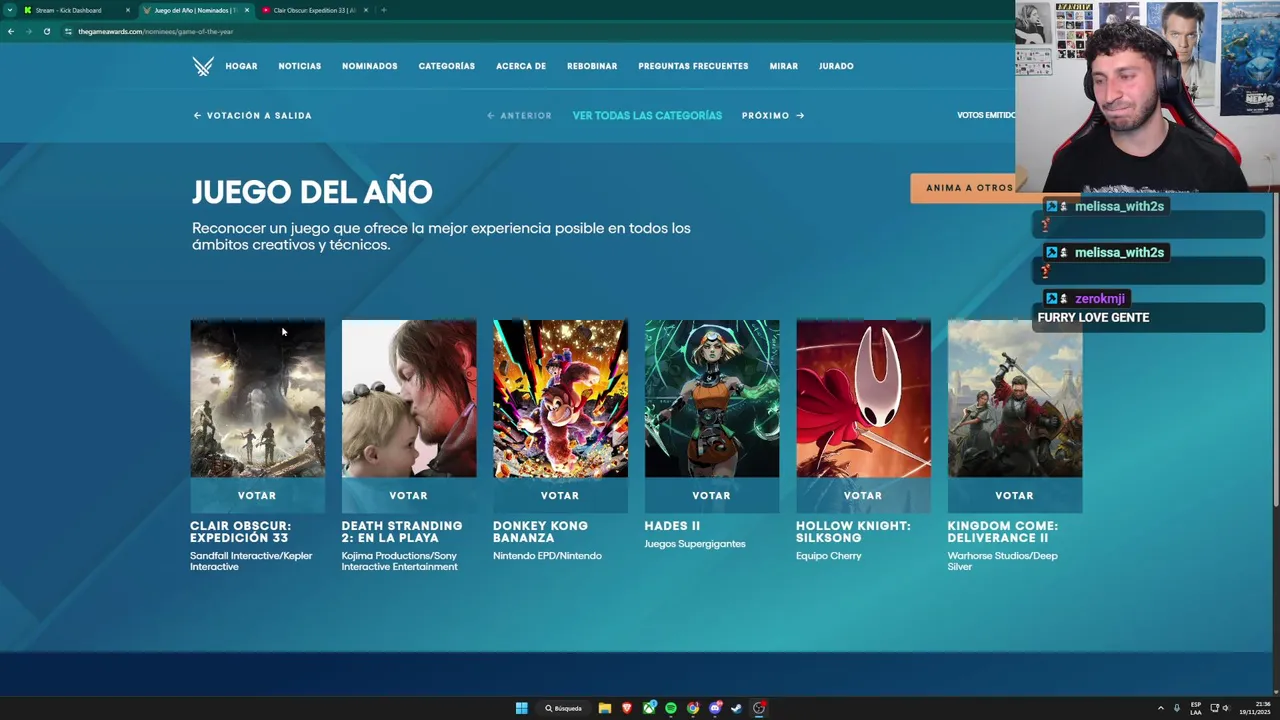Open Brave browser from taskbar
This screenshot has width=1280, height=720.
coord(627,708)
